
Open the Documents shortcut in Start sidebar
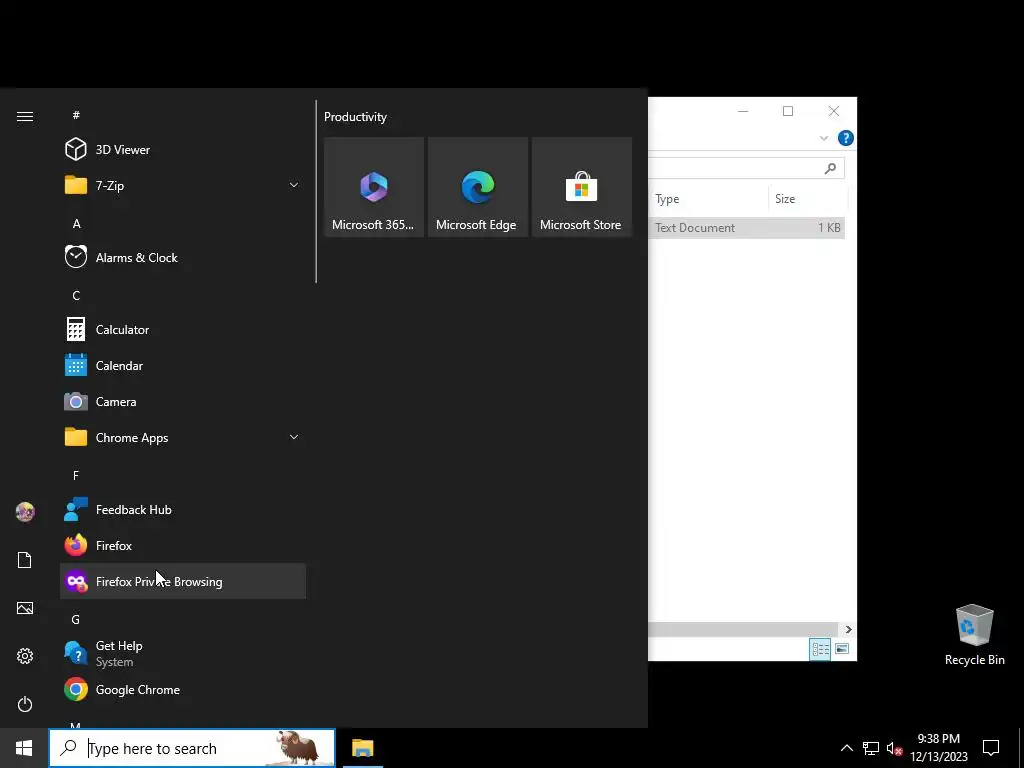click(x=25, y=560)
